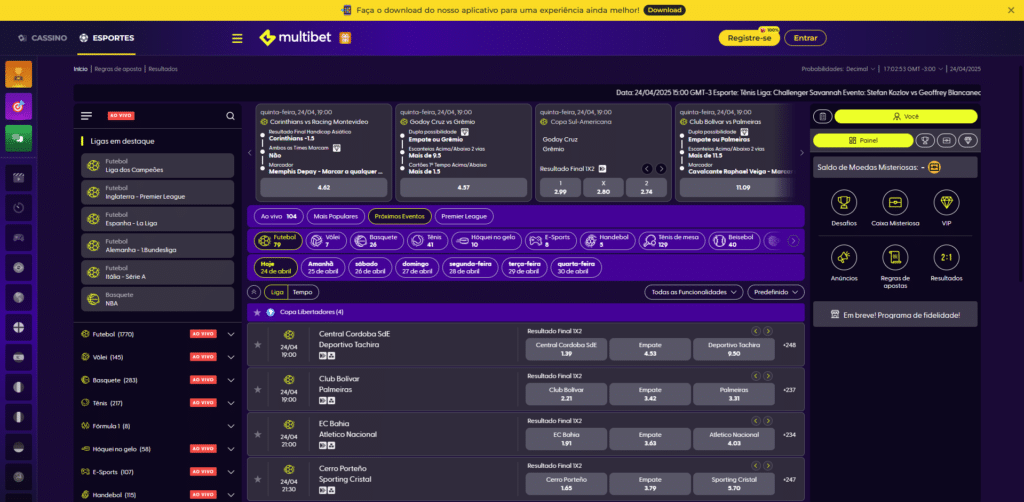Open the sports search magnifier

[230, 116]
